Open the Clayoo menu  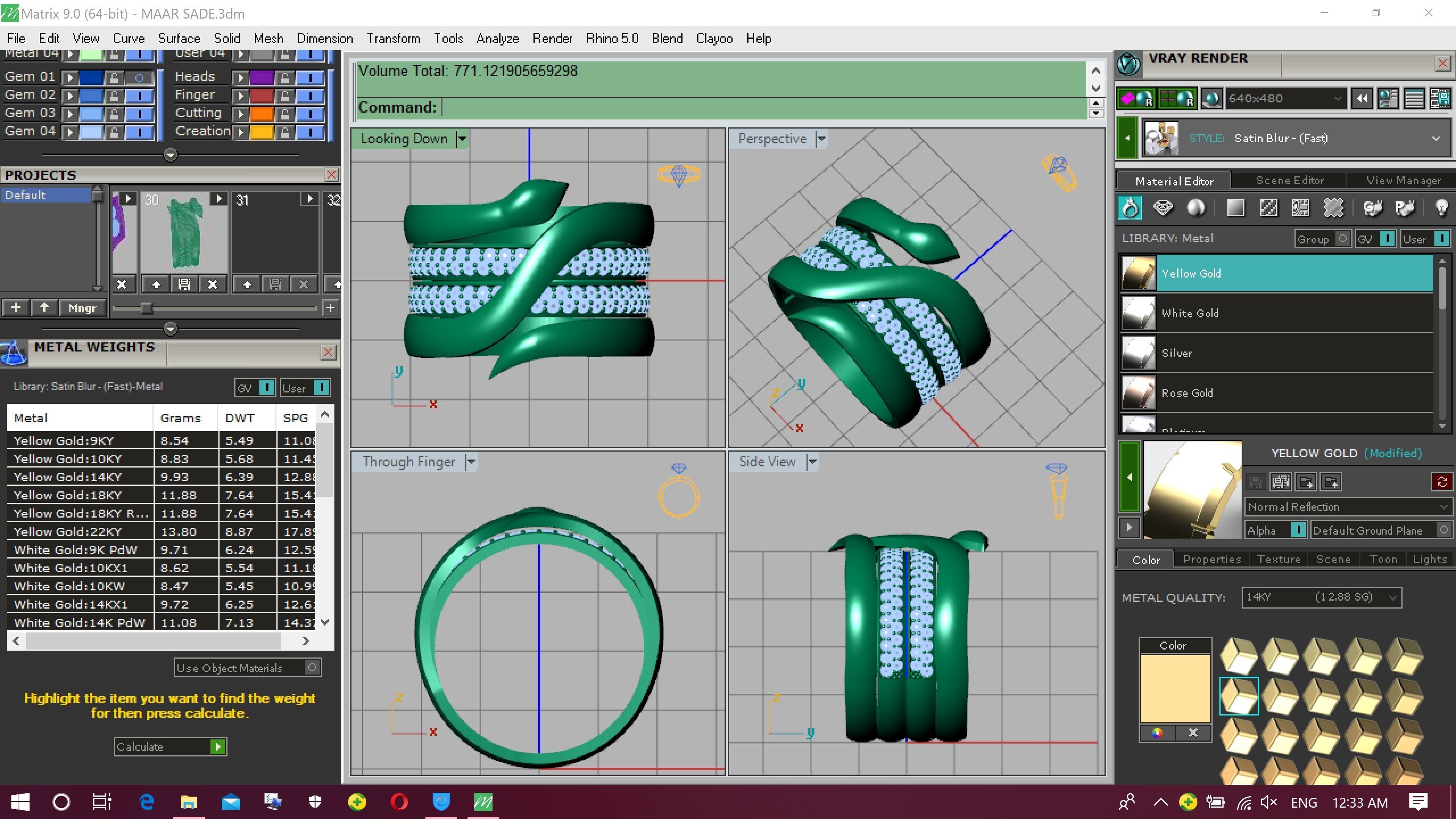(x=714, y=38)
